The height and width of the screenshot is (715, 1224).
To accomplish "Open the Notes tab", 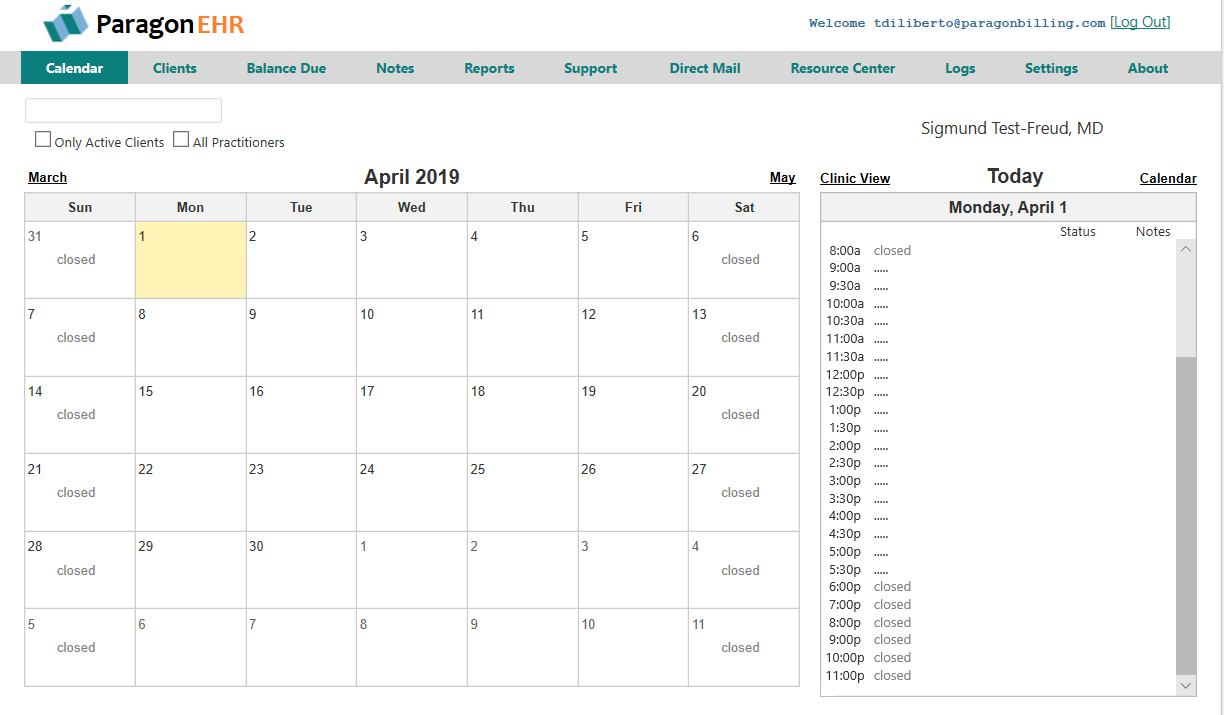I will [395, 68].
